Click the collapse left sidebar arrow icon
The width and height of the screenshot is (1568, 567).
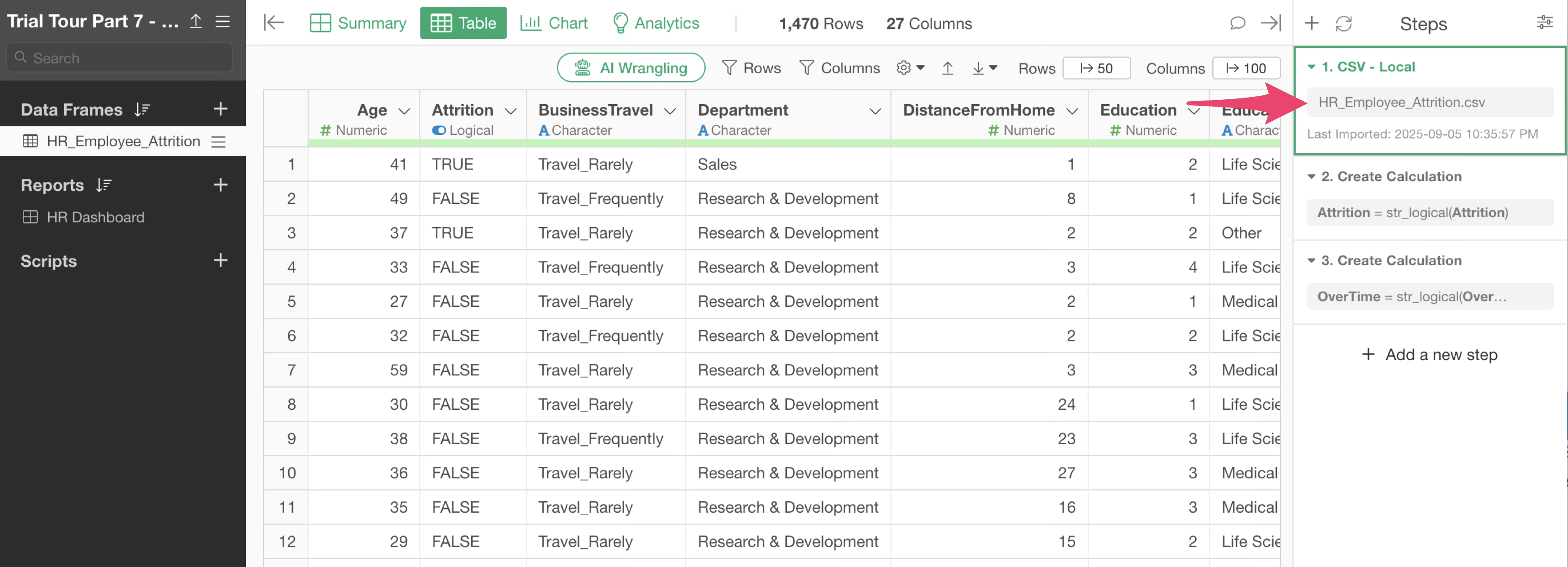pos(274,23)
